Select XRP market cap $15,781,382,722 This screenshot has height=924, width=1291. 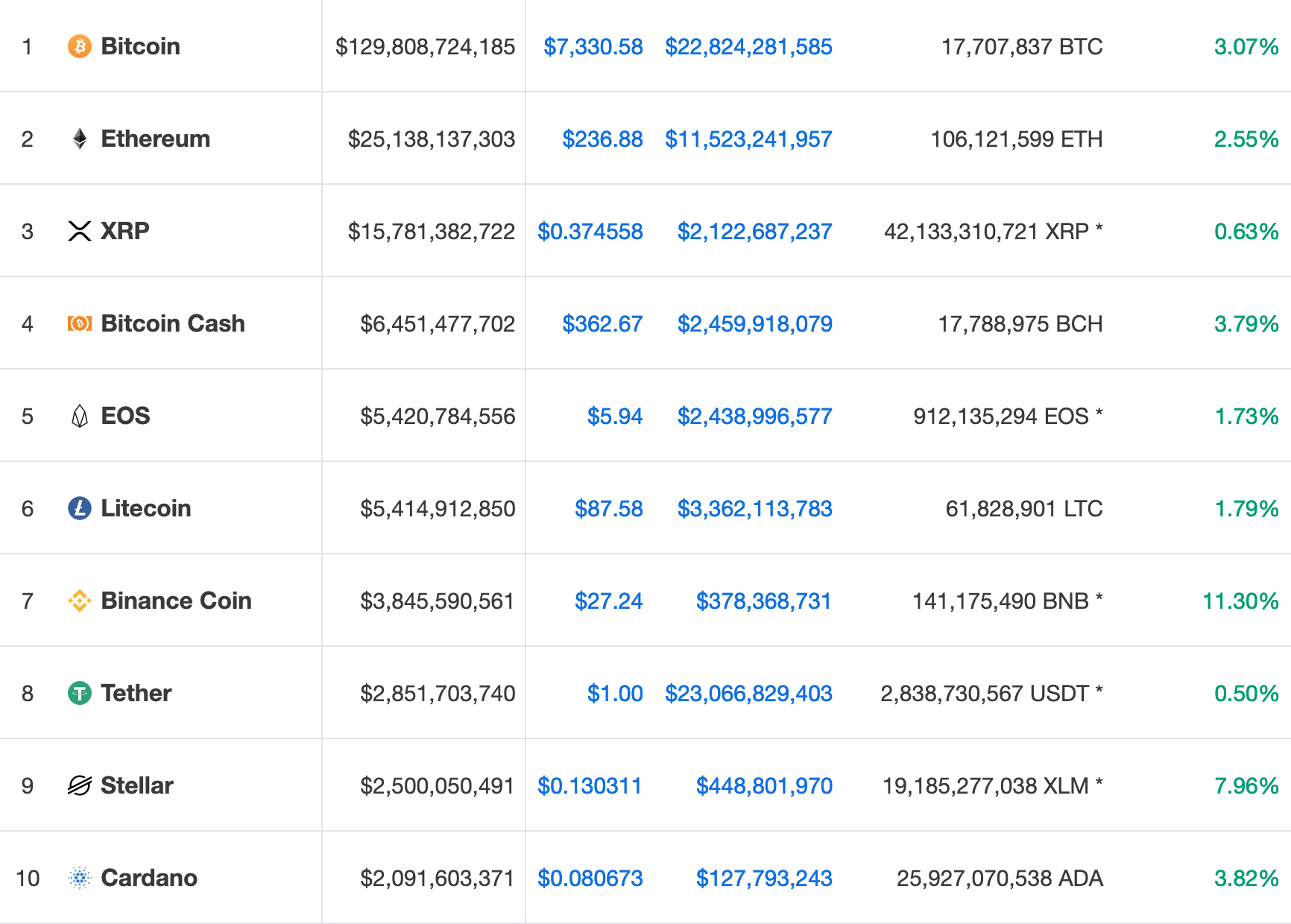pyautogui.click(x=432, y=232)
